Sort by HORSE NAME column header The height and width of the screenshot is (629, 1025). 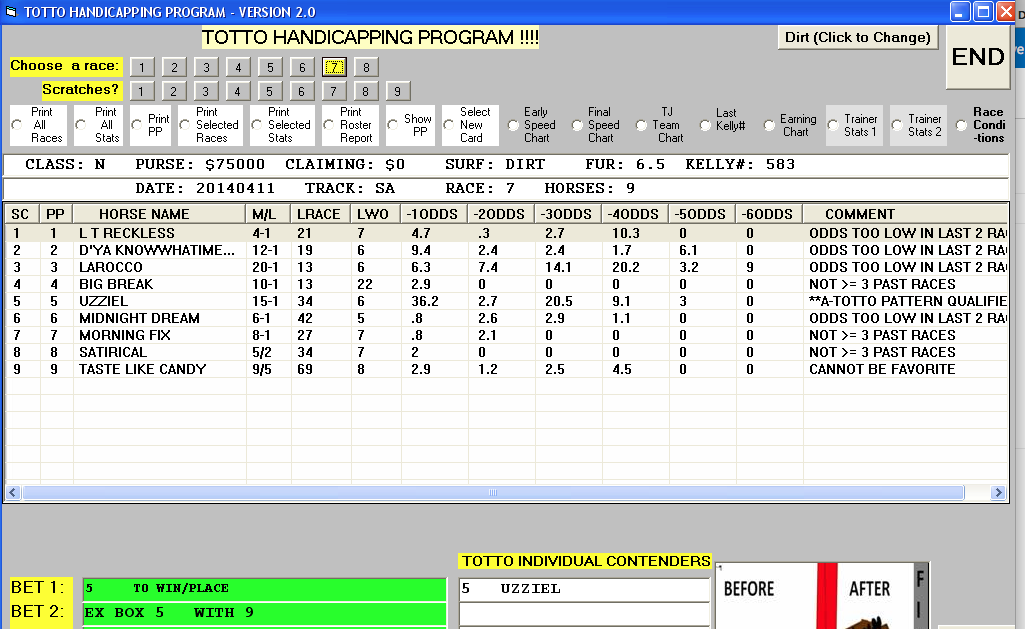160,214
